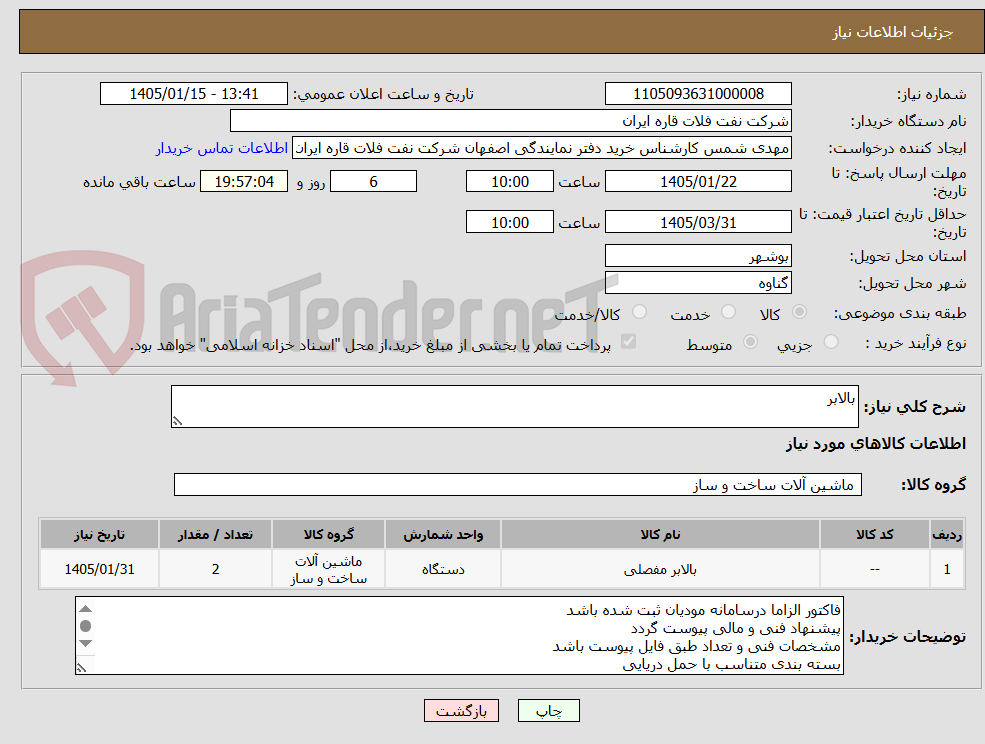
Task: Select the کالا radio button
Action: tap(800, 312)
